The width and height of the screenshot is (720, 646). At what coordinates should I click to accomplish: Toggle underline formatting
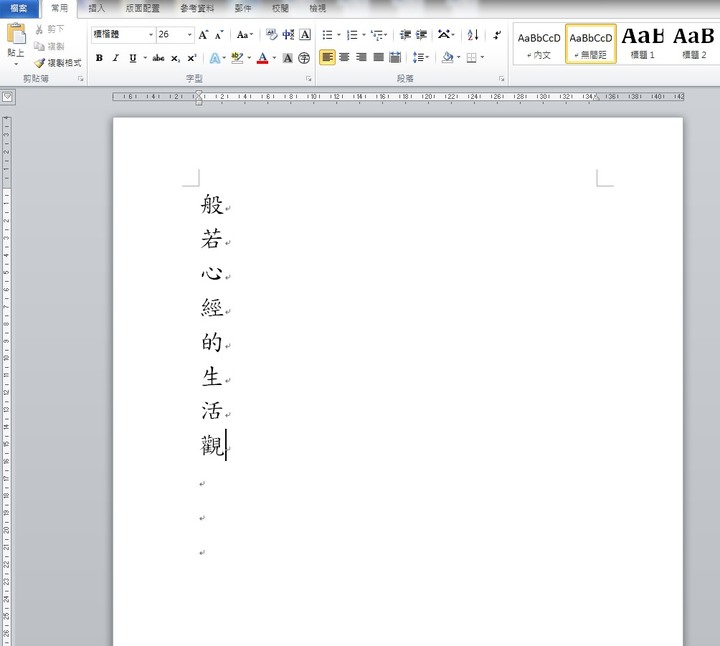133,58
